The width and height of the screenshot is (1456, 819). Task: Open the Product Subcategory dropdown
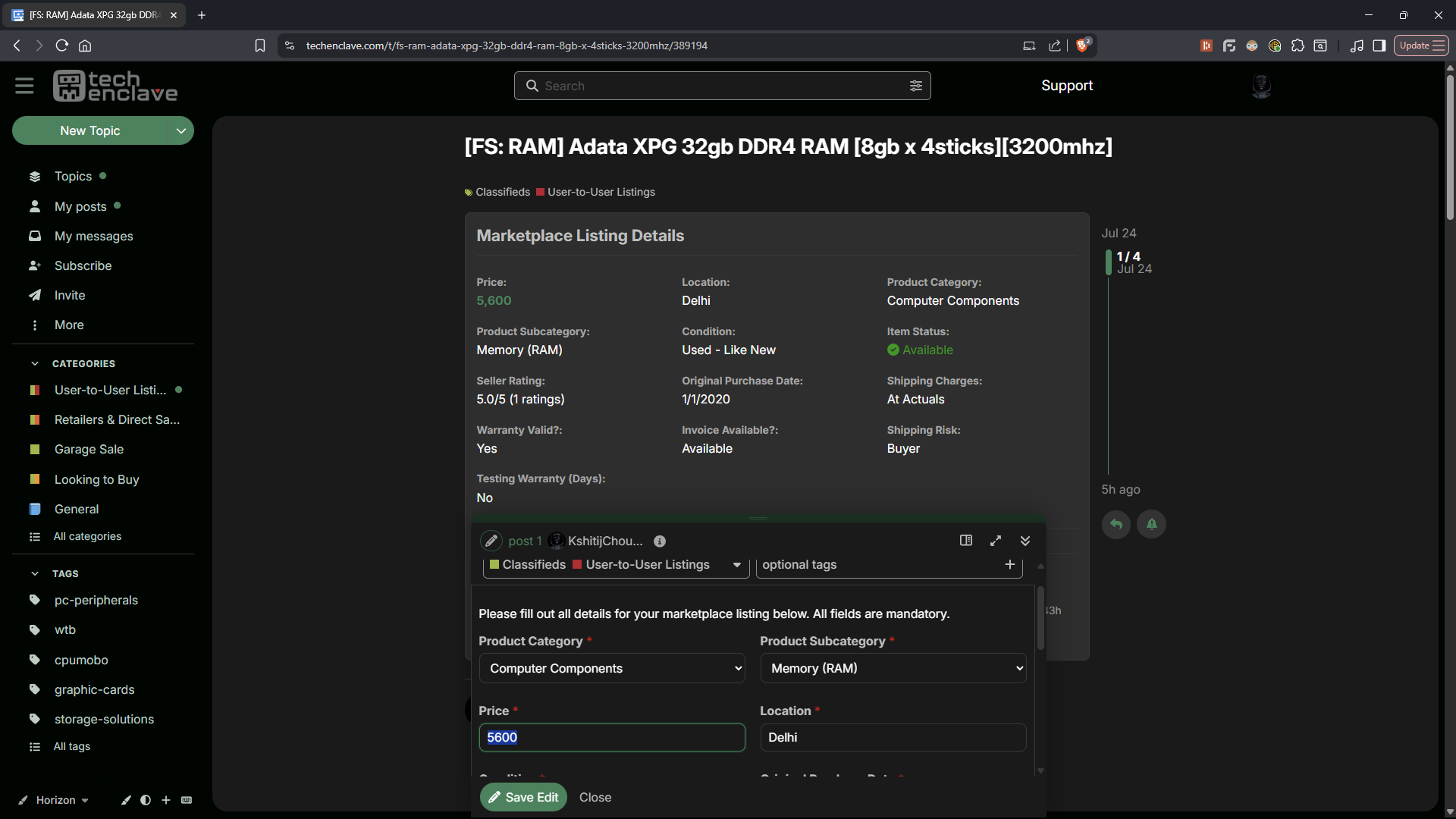point(893,668)
